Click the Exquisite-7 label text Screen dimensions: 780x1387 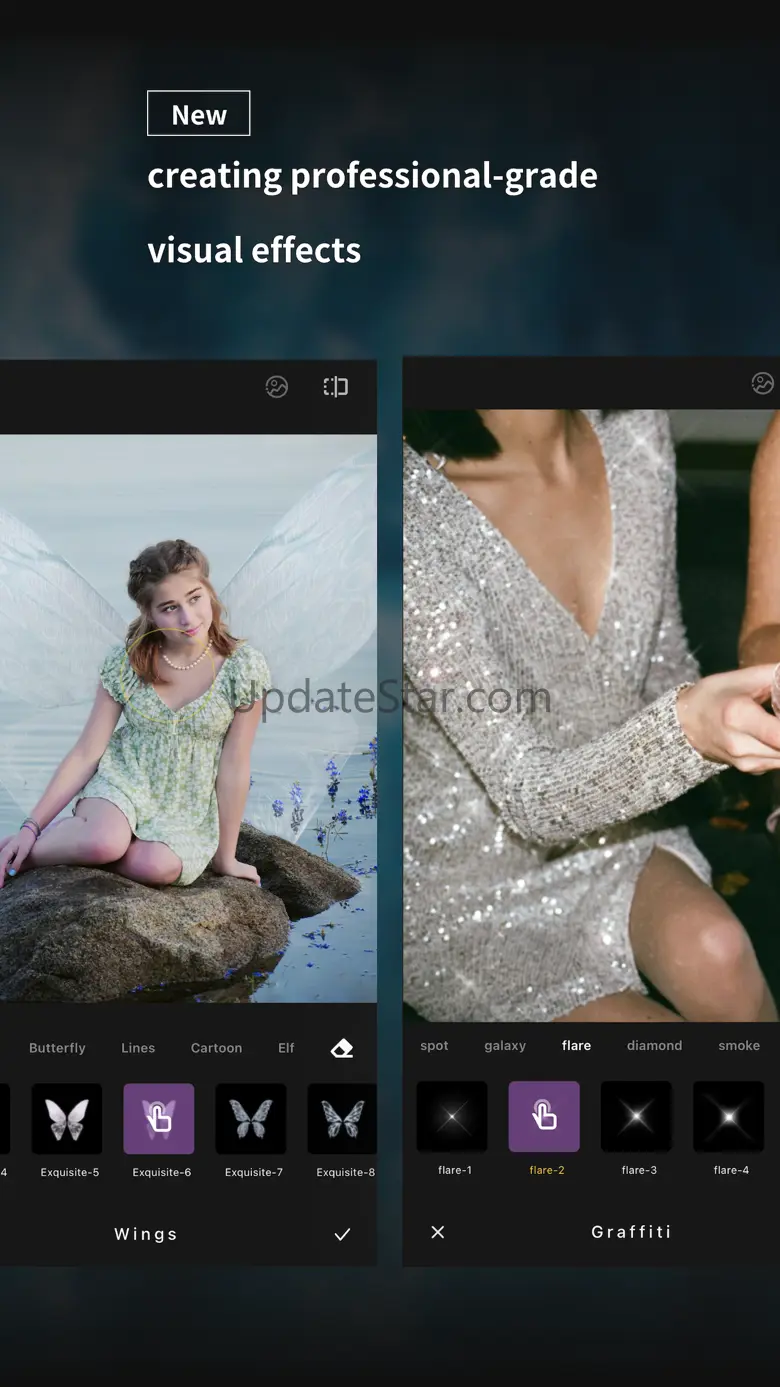254,1172
